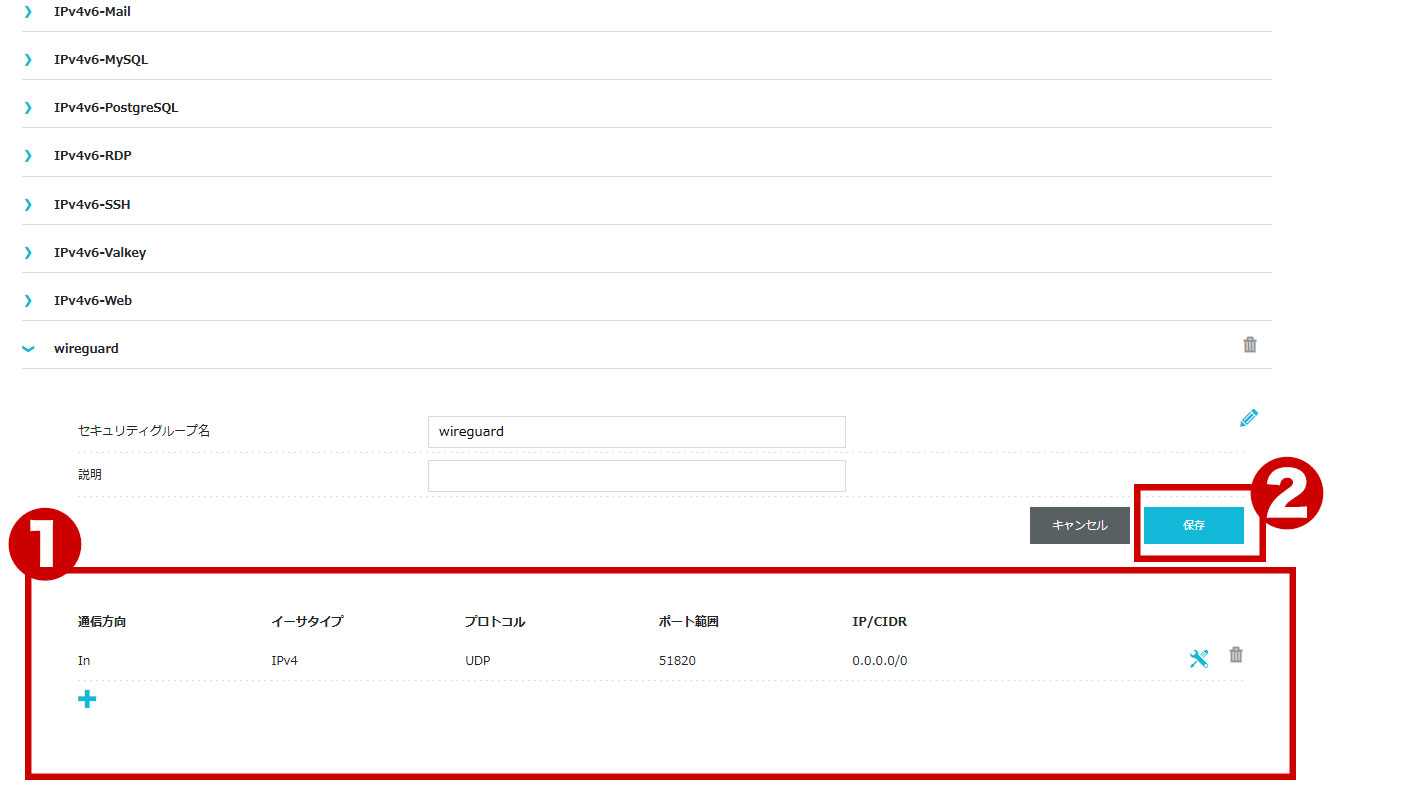The height and width of the screenshot is (791, 1401).
Task: Expand the IPv4v6-Valkey security group
Action: pyautogui.click(x=28, y=253)
